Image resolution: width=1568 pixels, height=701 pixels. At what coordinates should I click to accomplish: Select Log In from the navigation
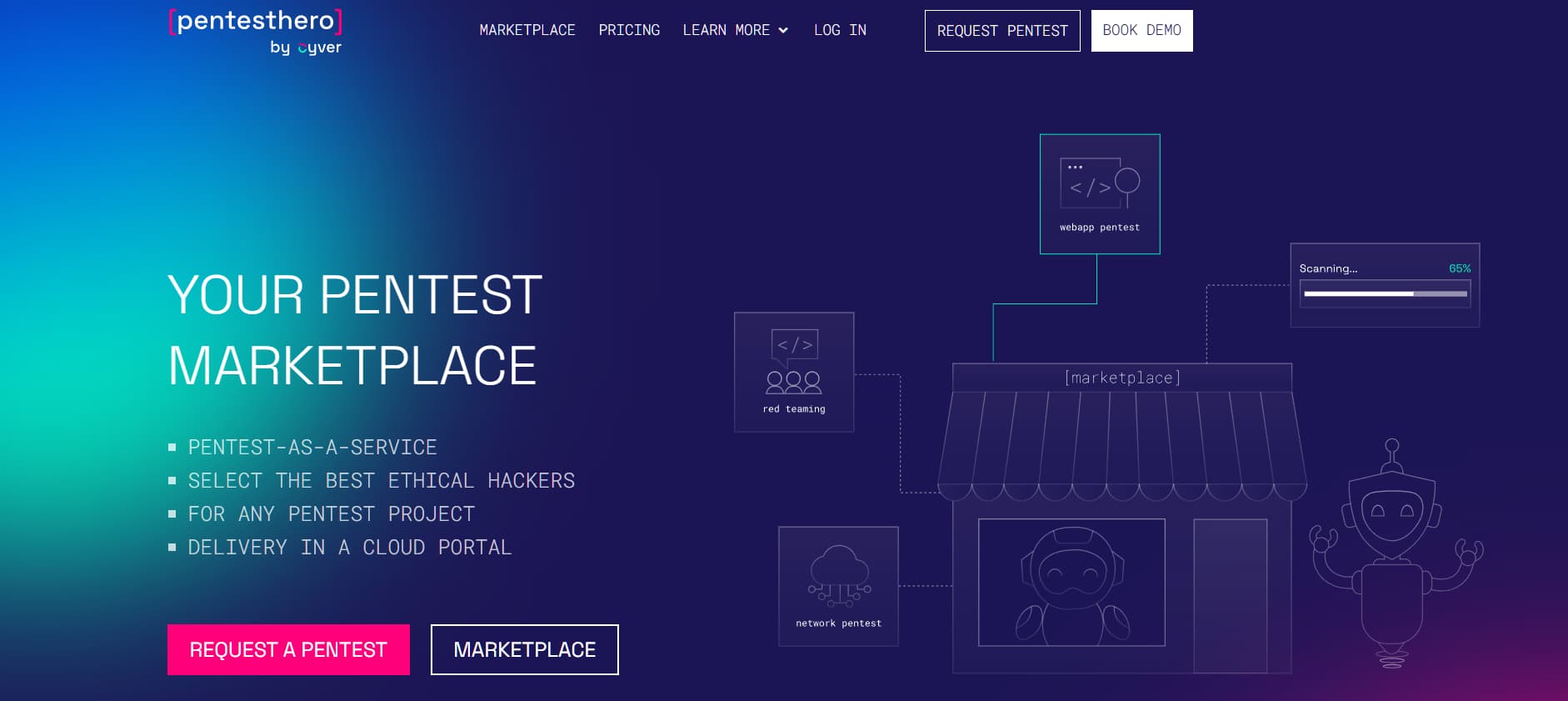click(x=840, y=30)
